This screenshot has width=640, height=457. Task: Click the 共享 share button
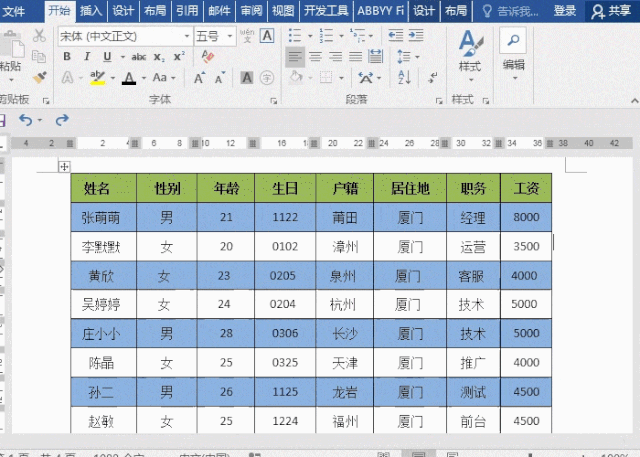611,11
